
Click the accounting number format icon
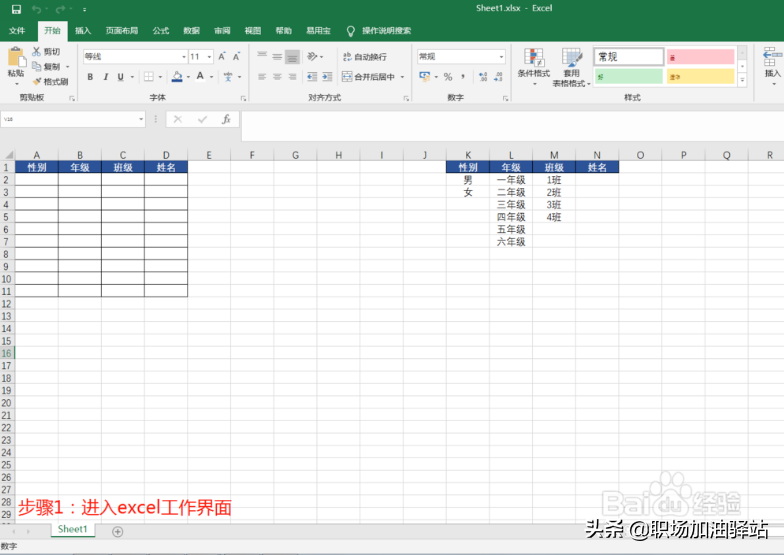[x=424, y=76]
